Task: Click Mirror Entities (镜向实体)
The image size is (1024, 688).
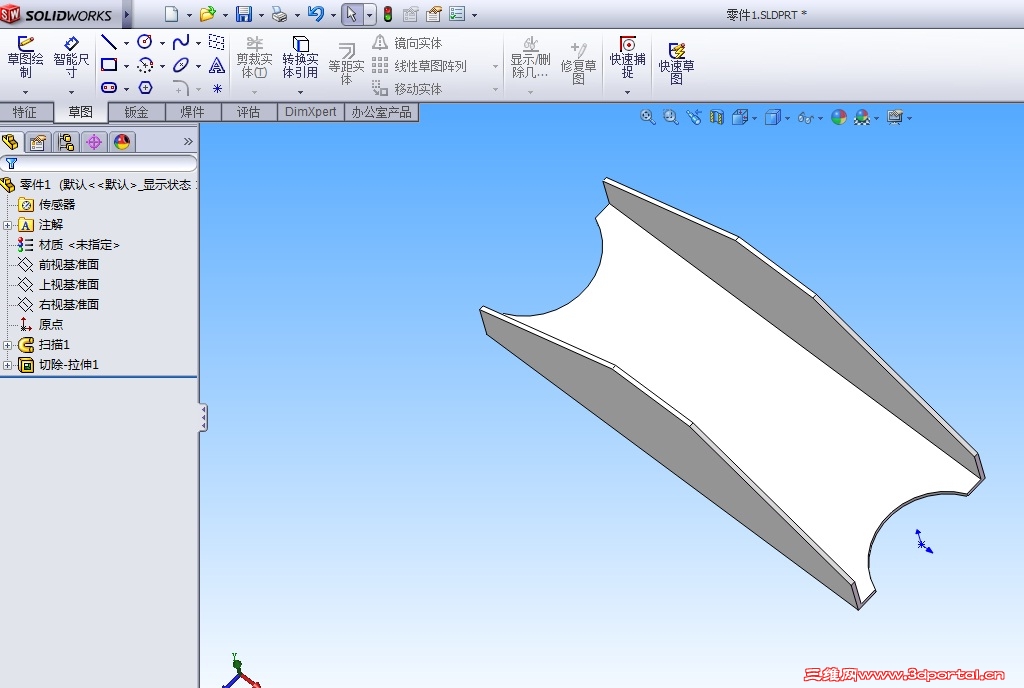Action: coord(408,43)
